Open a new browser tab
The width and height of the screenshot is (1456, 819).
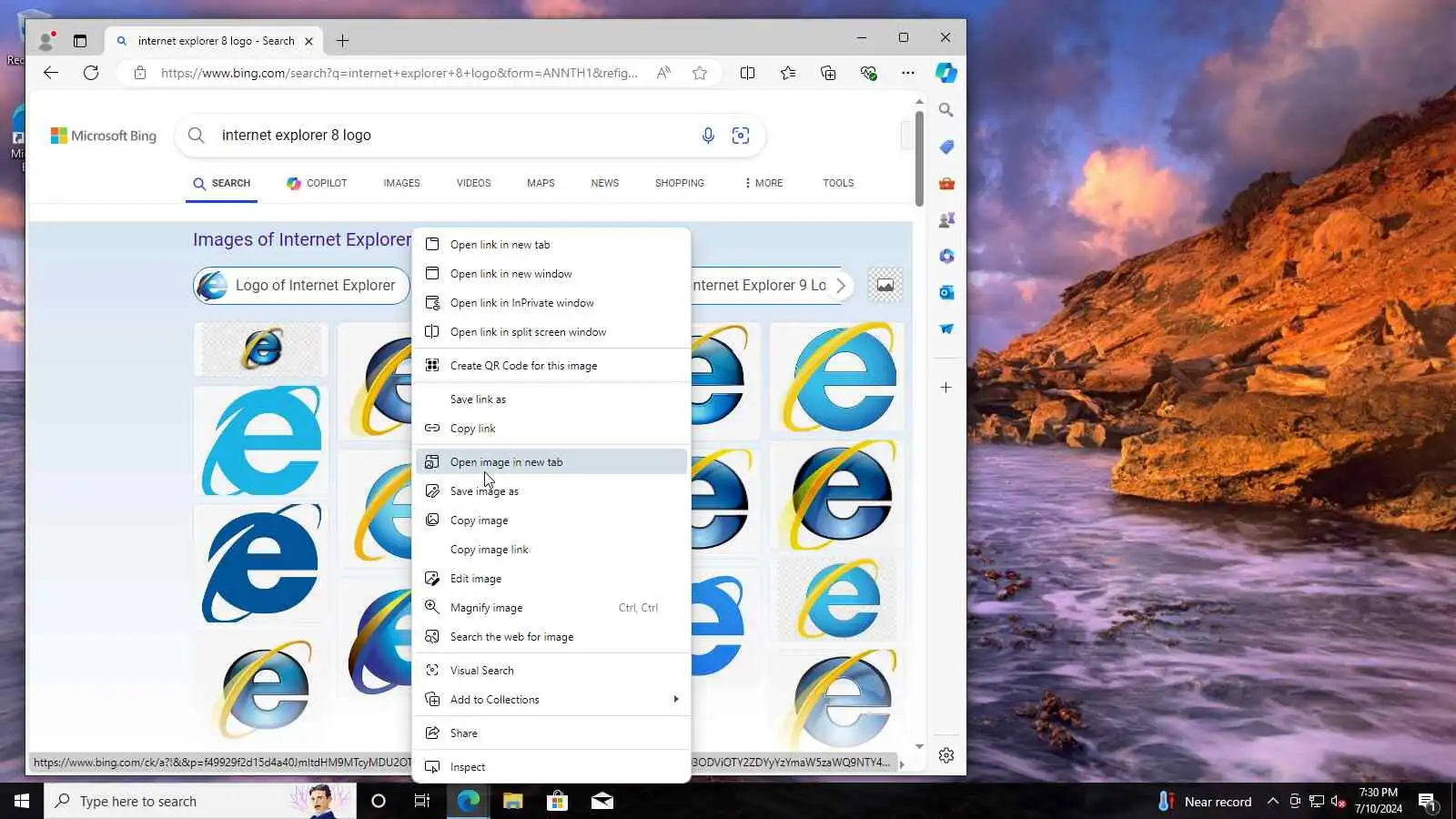(x=342, y=40)
